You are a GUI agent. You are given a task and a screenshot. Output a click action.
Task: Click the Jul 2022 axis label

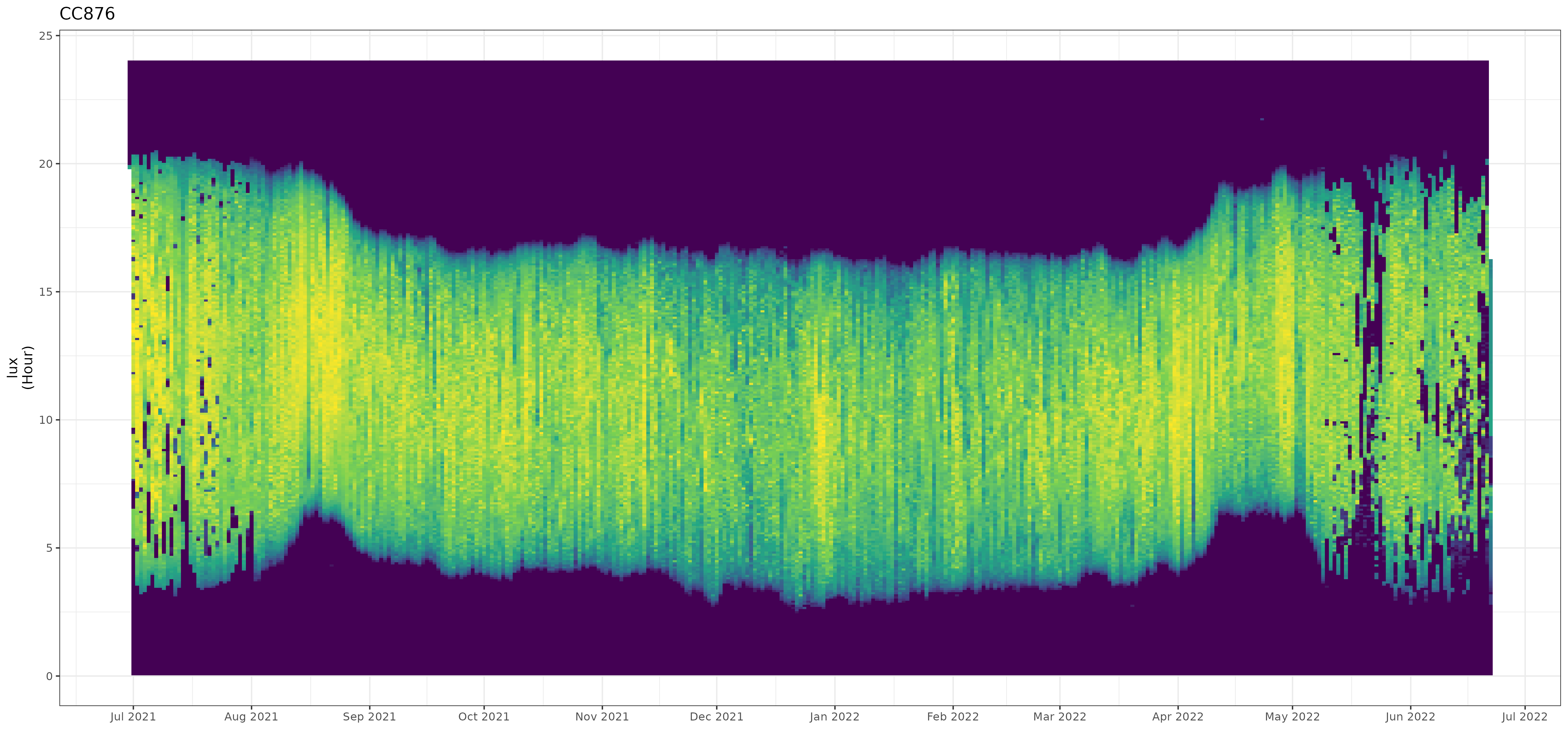point(1524,717)
